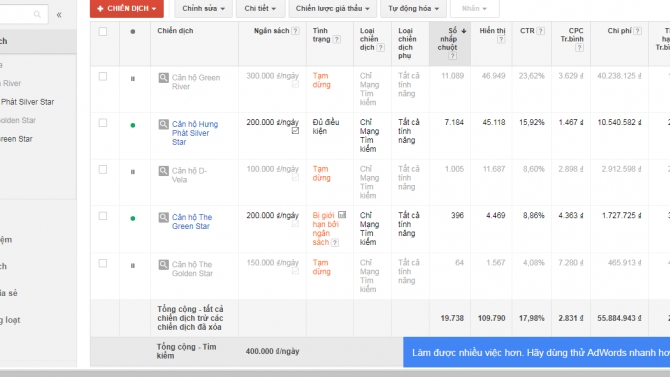This screenshot has height=377, width=670.
Task: Click total budget '400.000 đ/ngày'
Action: tap(273, 351)
